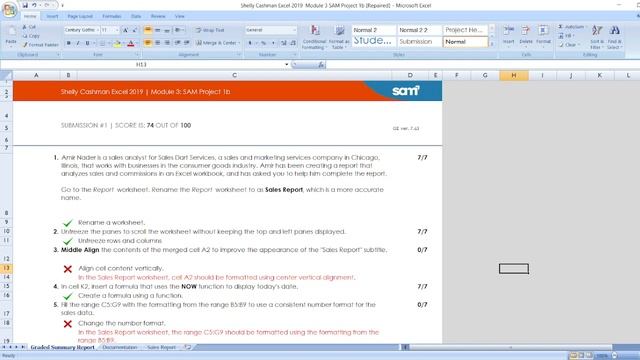The height and width of the screenshot is (360, 640).
Task: Open Format as Table gallery
Action: pyautogui.click(x=339, y=37)
